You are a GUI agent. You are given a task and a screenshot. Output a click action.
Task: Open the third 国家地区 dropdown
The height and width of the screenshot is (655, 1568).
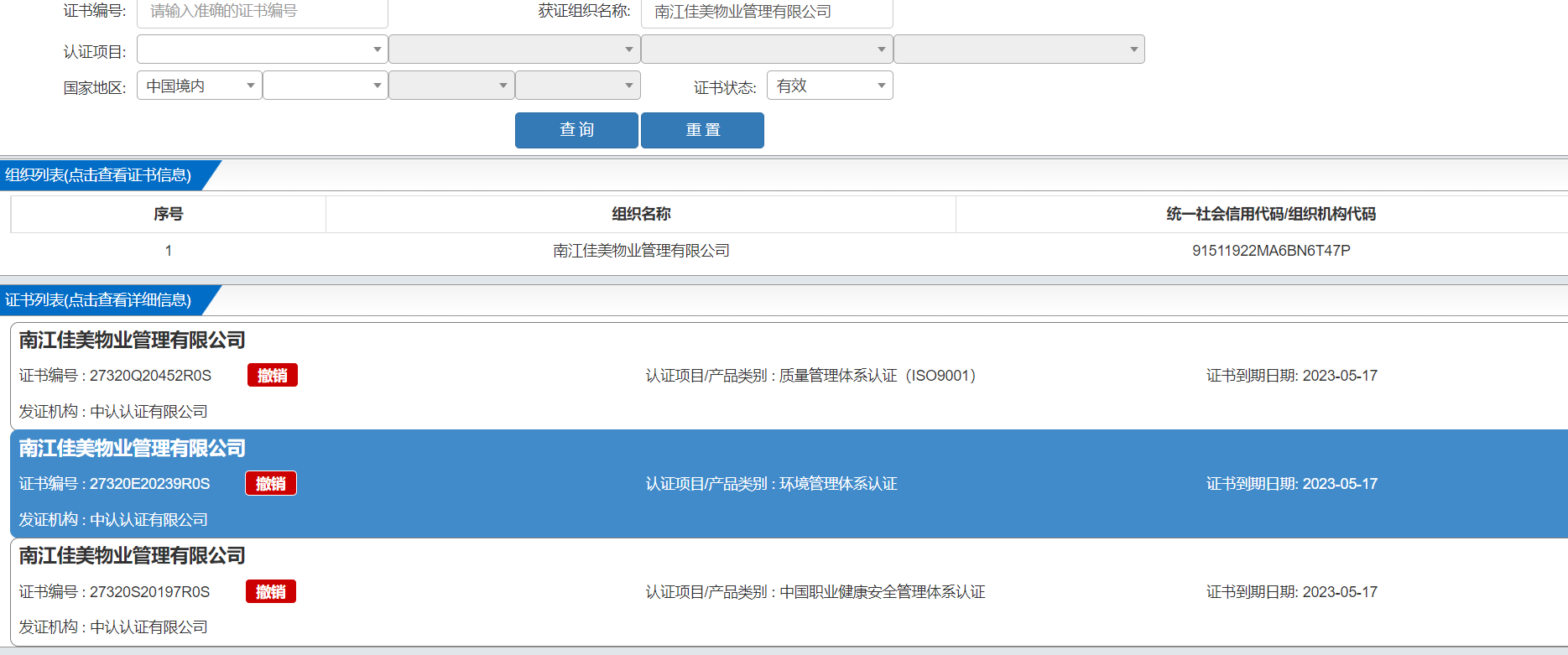pos(451,86)
